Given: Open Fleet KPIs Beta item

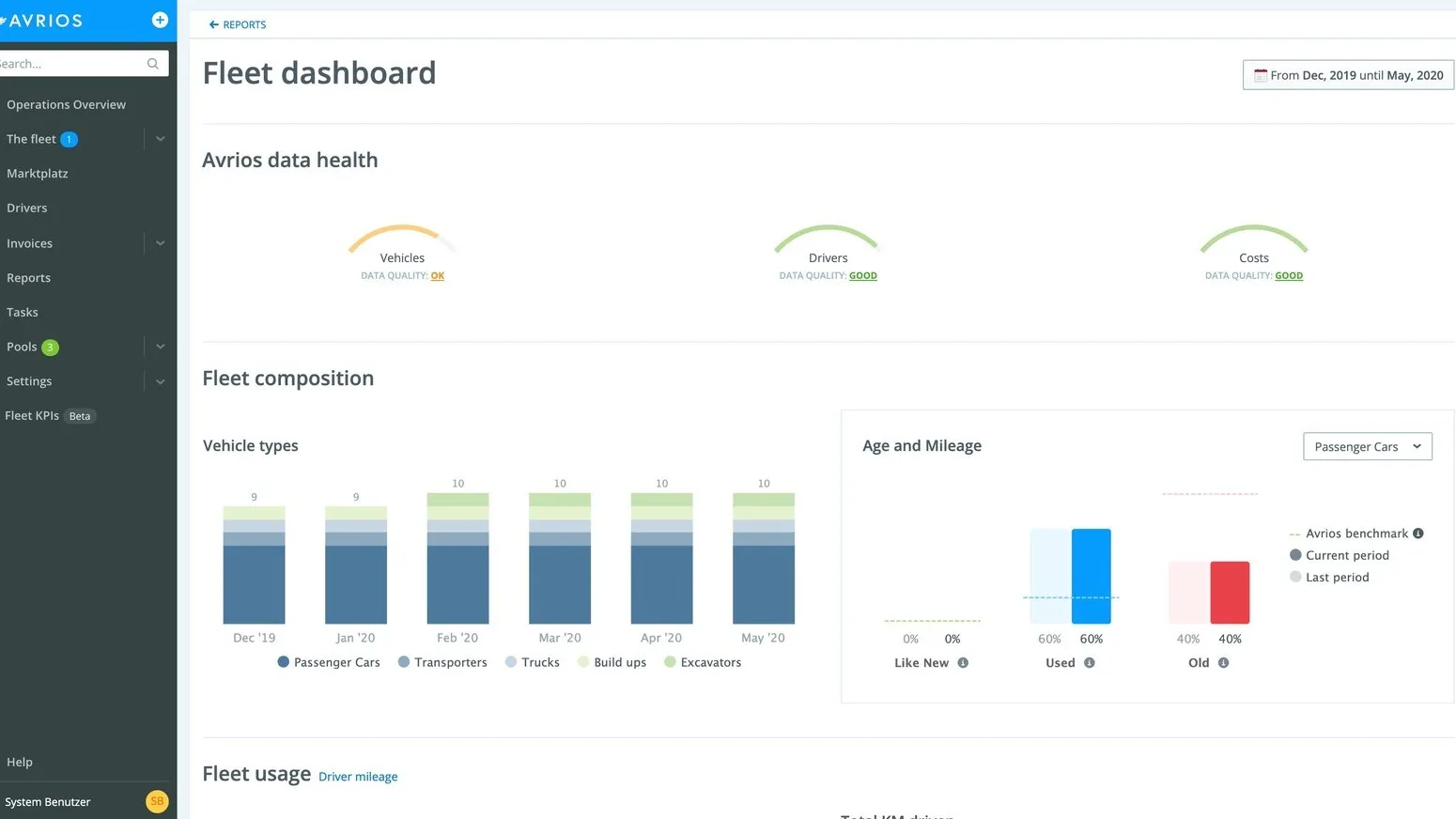Looking at the screenshot, I should (50, 416).
